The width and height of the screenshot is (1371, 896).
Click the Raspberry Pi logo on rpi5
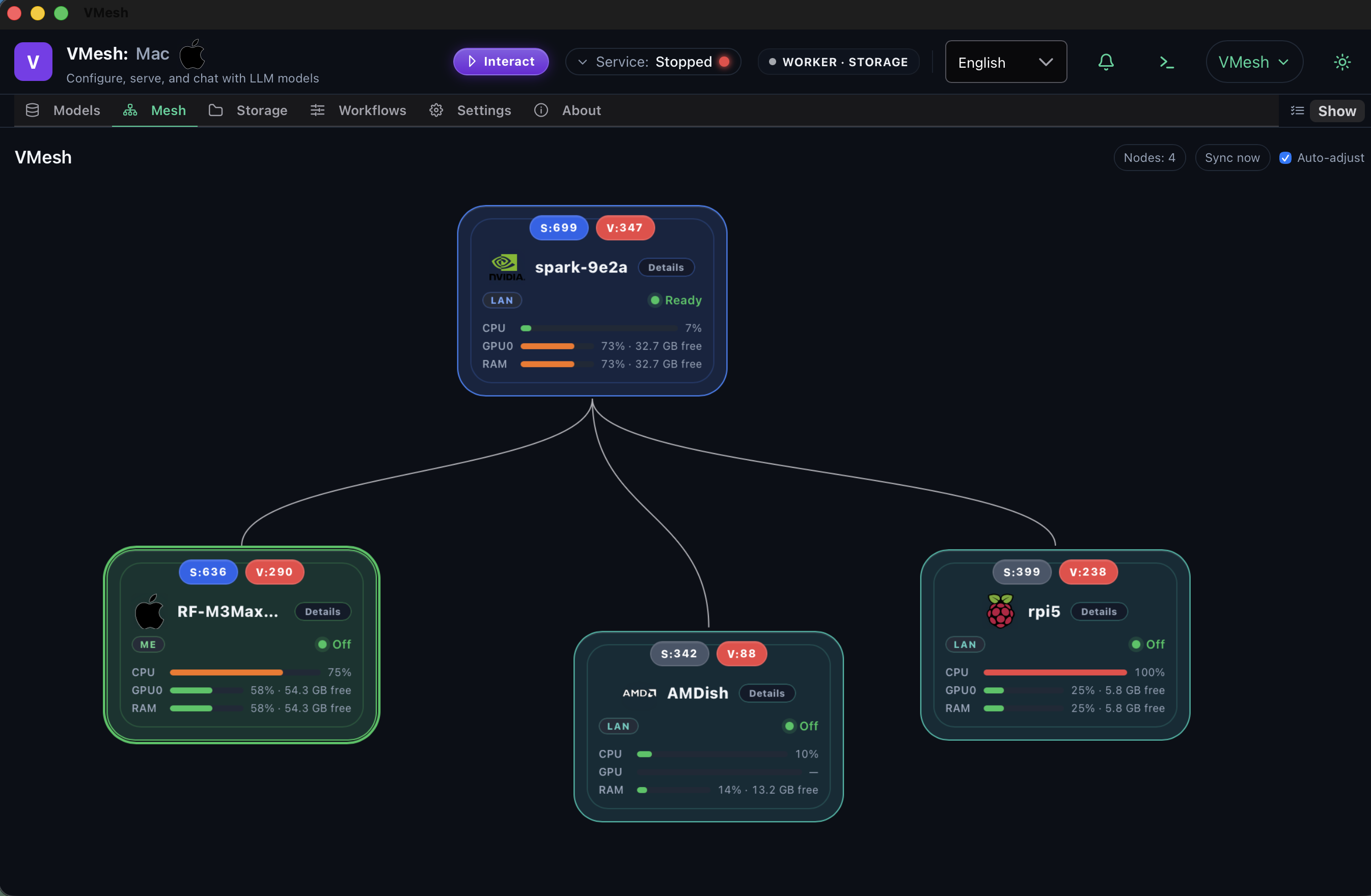tap(1000, 611)
